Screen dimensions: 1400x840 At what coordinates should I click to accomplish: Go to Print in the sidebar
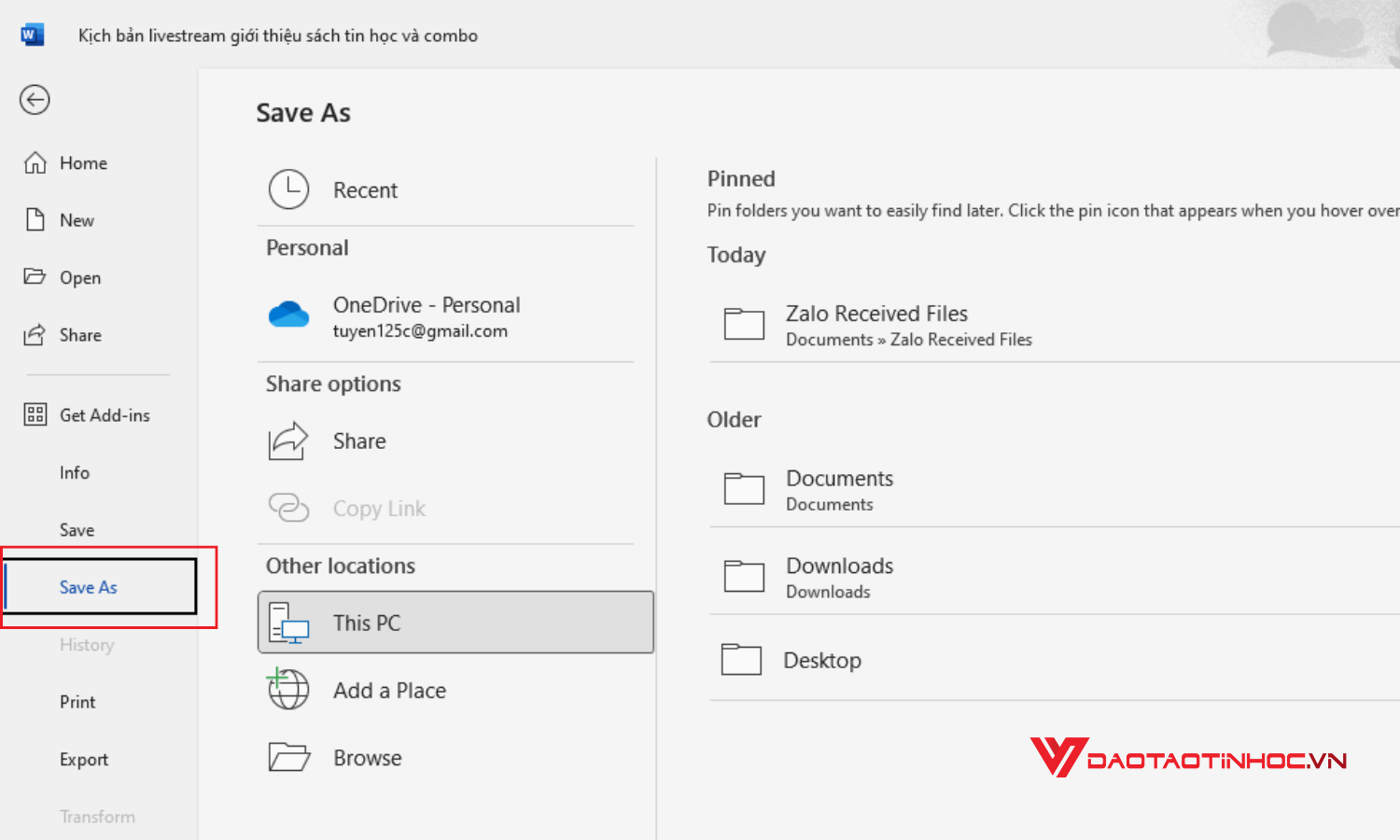point(77,702)
